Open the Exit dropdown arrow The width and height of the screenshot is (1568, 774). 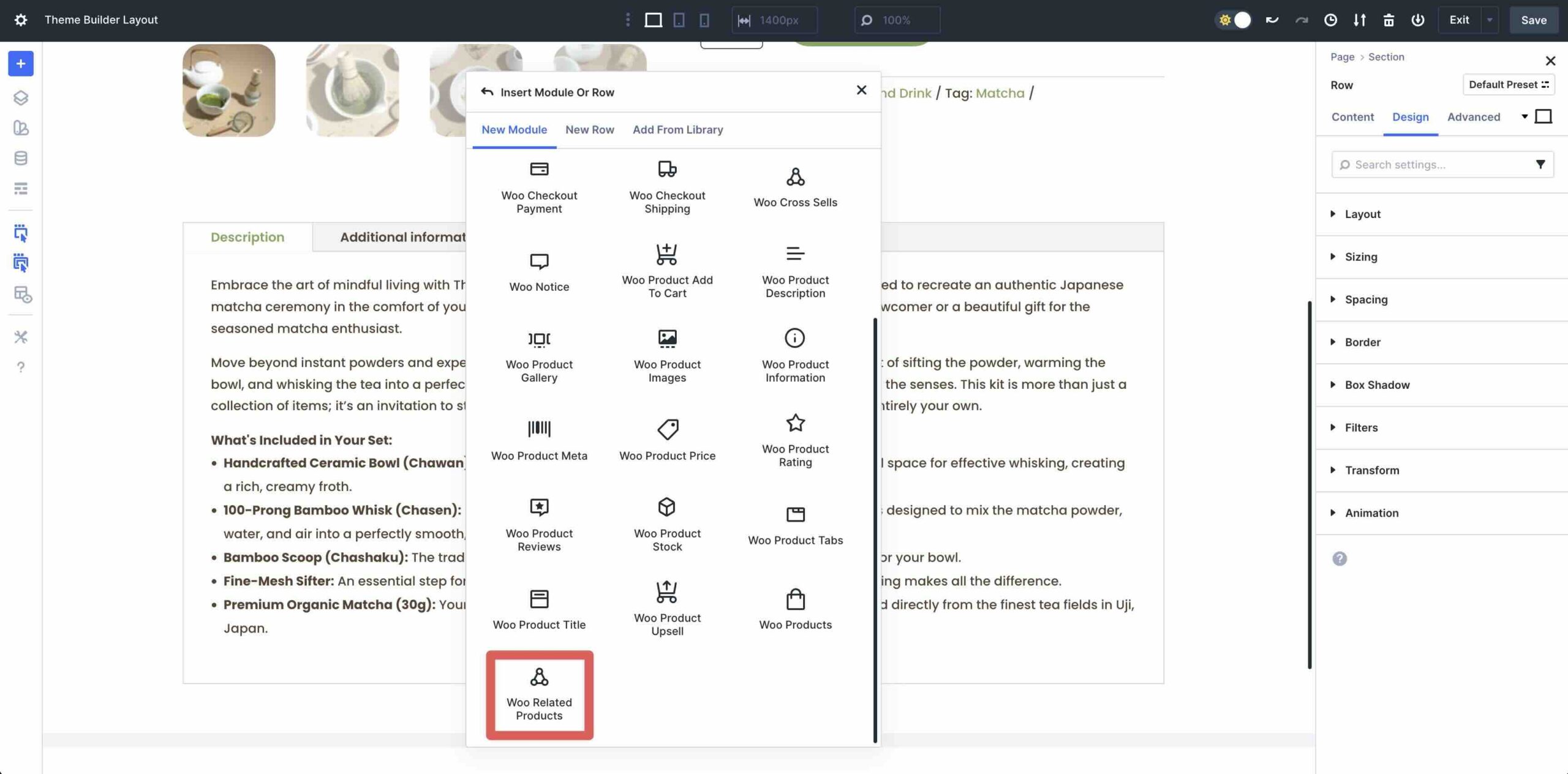1490,20
